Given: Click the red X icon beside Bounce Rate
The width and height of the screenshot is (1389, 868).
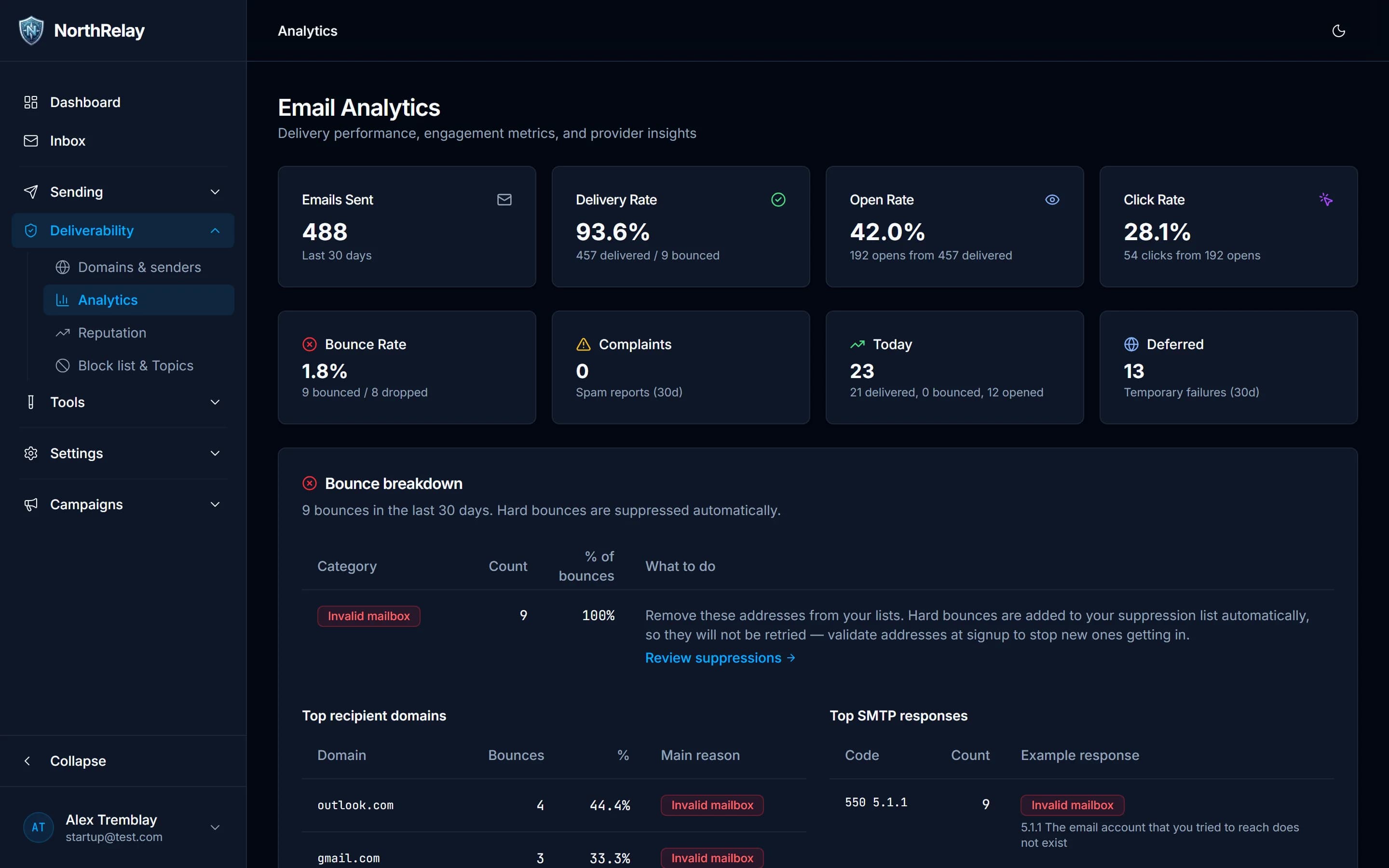Looking at the screenshot, I should [x=309, y=344].
